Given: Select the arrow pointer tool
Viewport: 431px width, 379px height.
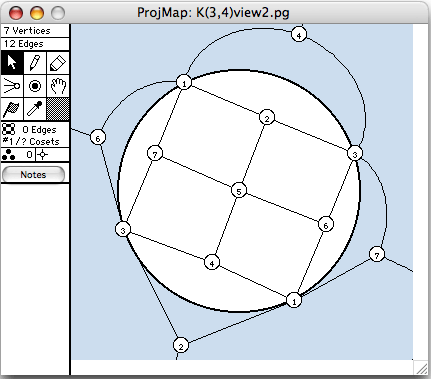Looking at the screenshot, I should coord(12,63).
